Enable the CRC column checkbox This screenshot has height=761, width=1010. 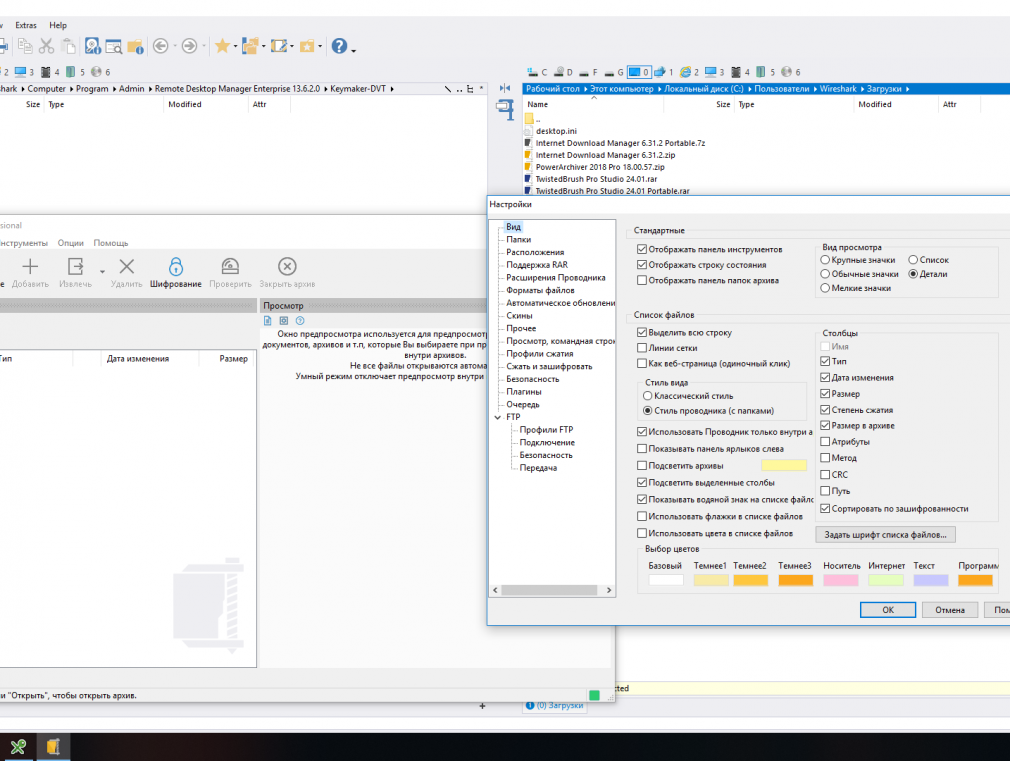(825, 474)
